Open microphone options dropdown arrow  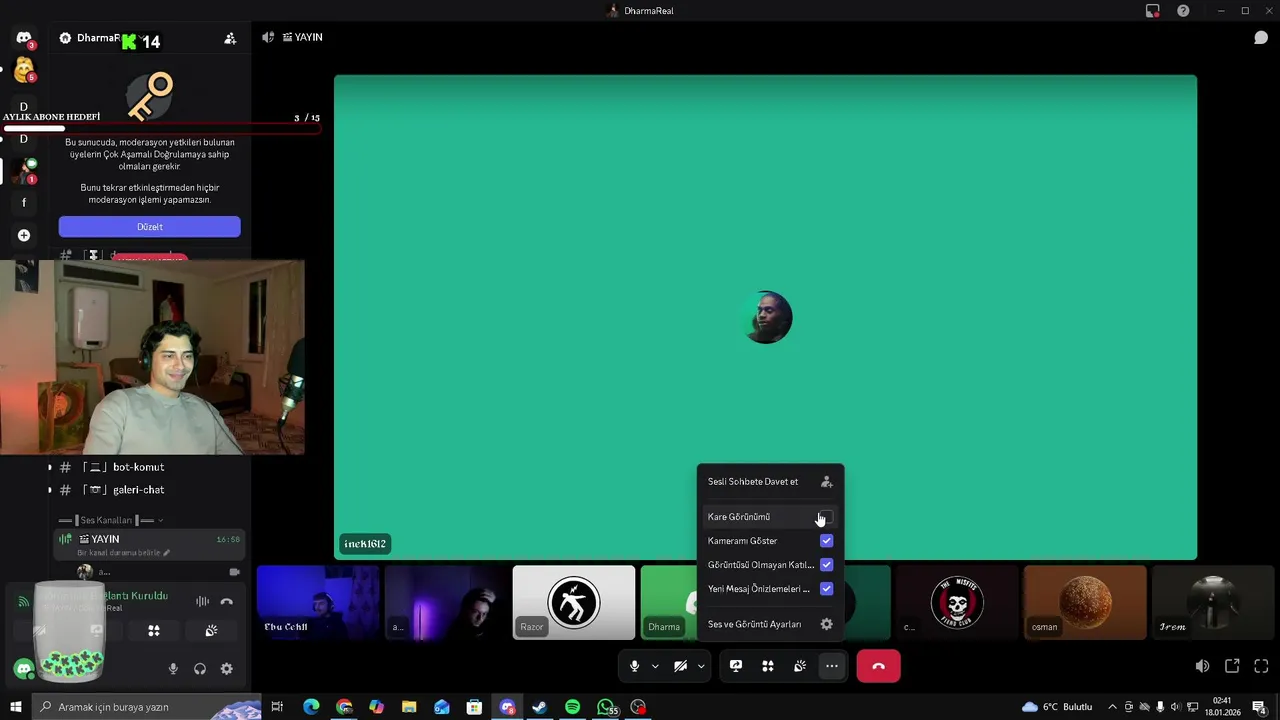pos(655,666)
